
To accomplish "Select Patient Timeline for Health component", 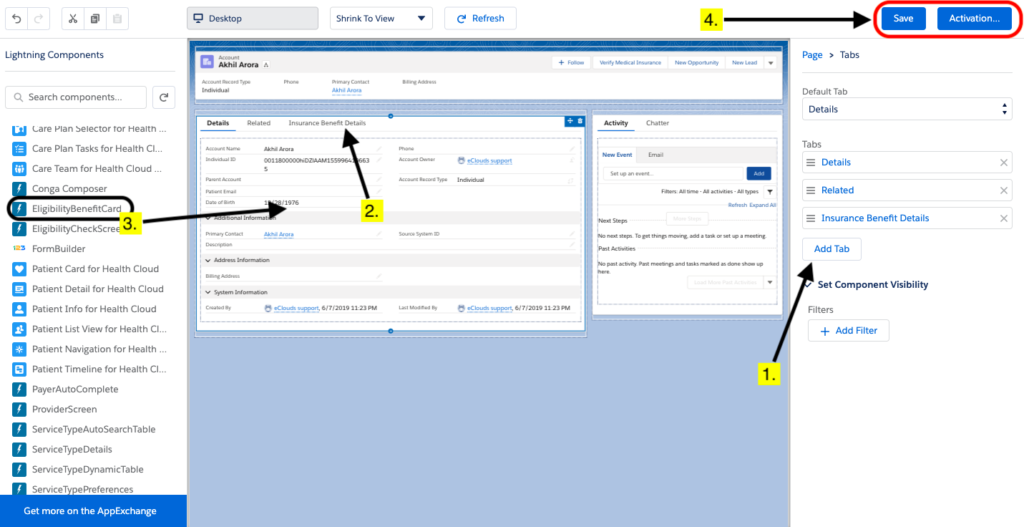I will point(89,369).
